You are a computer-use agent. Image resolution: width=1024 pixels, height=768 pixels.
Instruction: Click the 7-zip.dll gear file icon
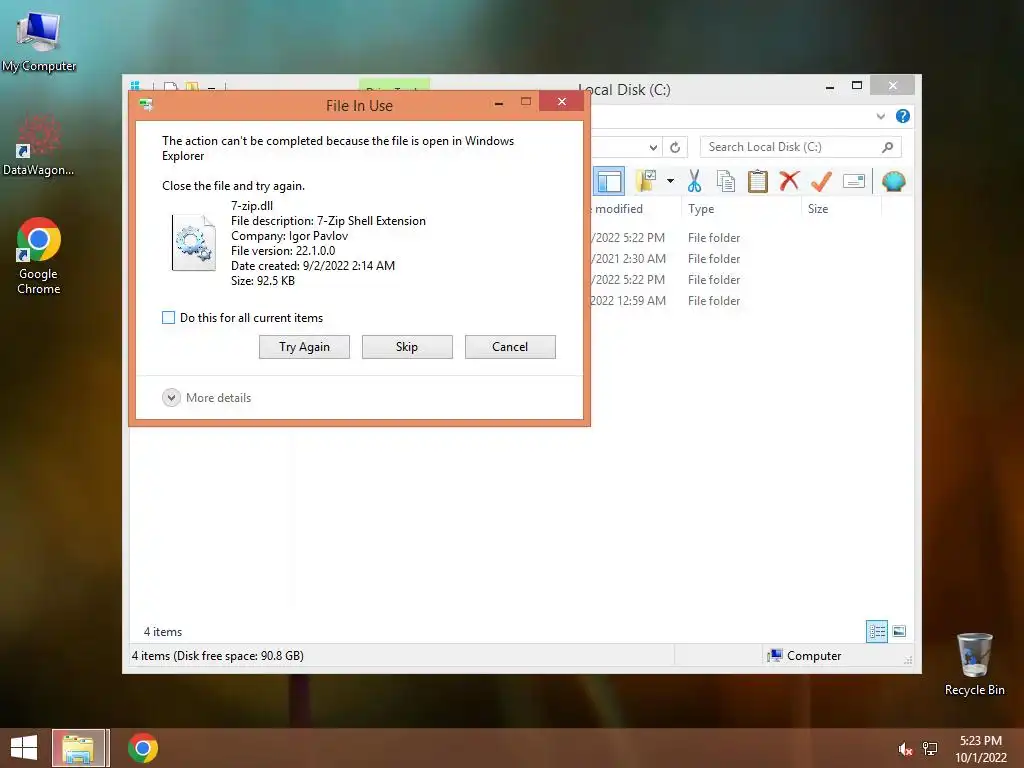tap(193, 242)
